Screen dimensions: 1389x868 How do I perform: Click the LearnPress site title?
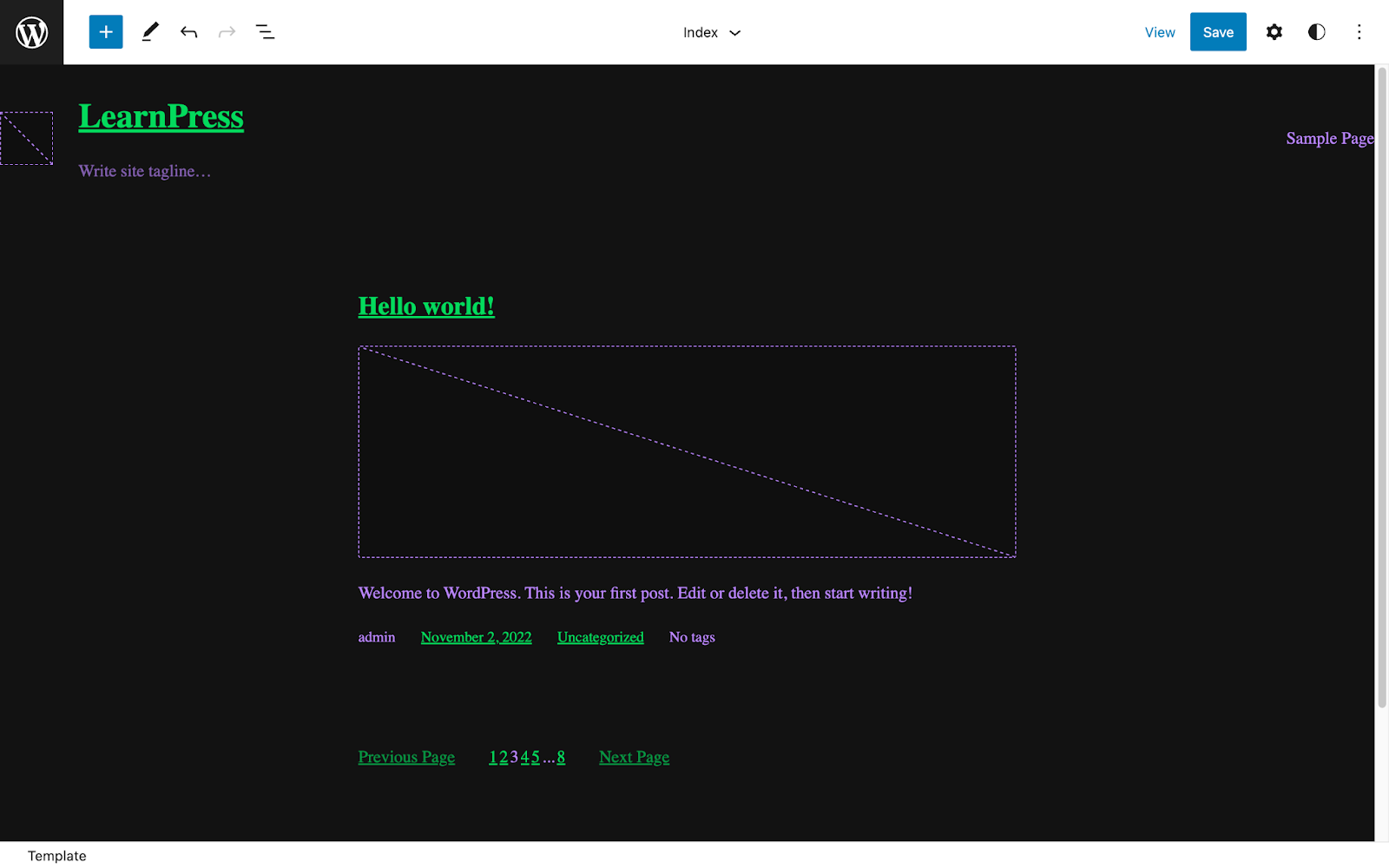[x=161, y=116]
